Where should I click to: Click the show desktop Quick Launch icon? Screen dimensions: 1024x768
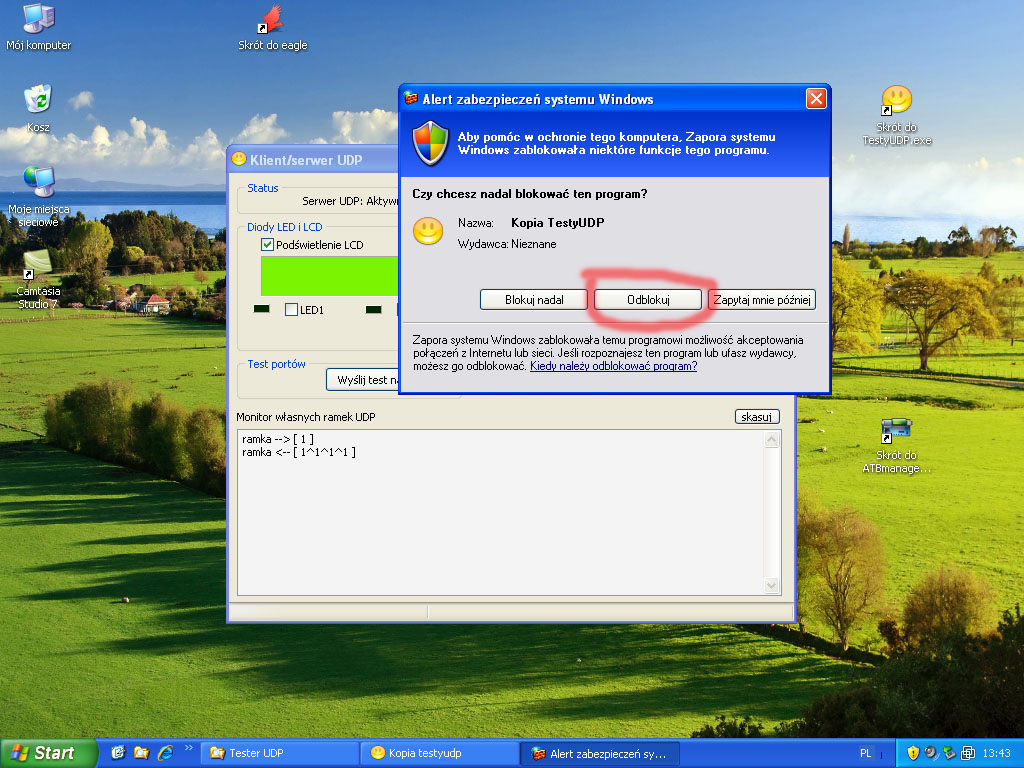coord(118,753)
